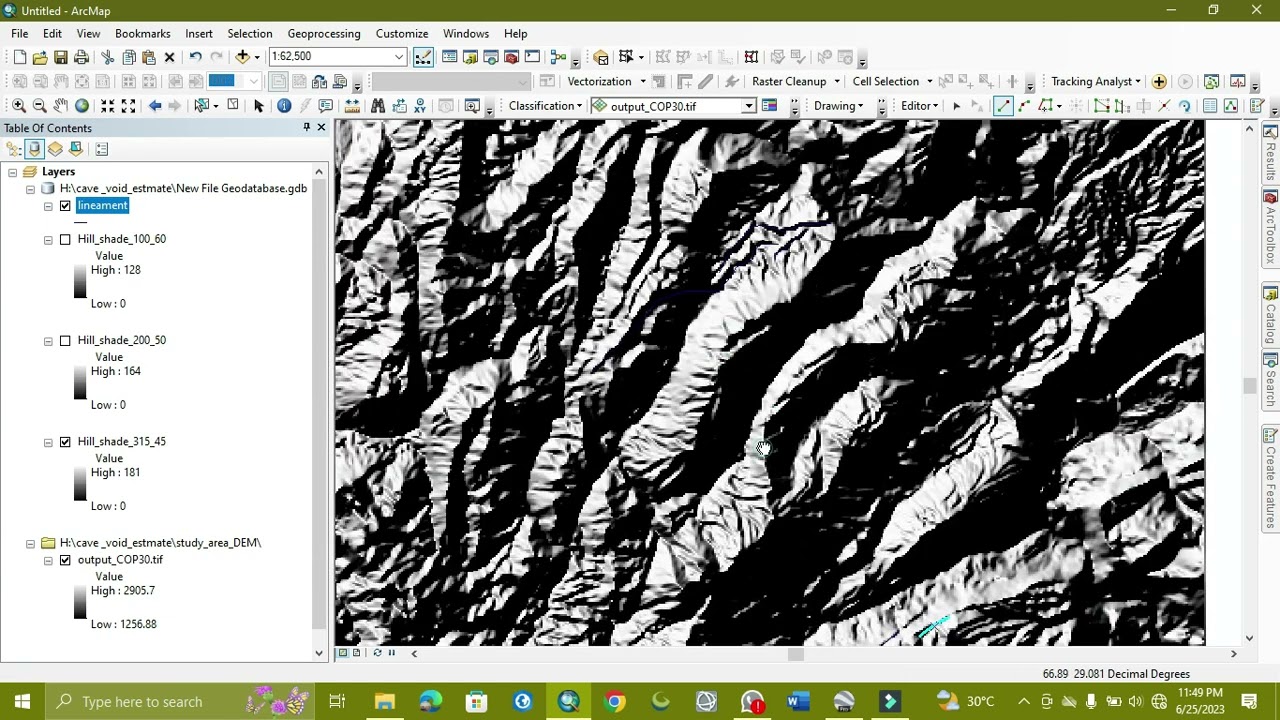Viewport: 1280px width, 720px height.
Task: Click the output_COP30.tif color ramp
Action: (x=80, y=602)
